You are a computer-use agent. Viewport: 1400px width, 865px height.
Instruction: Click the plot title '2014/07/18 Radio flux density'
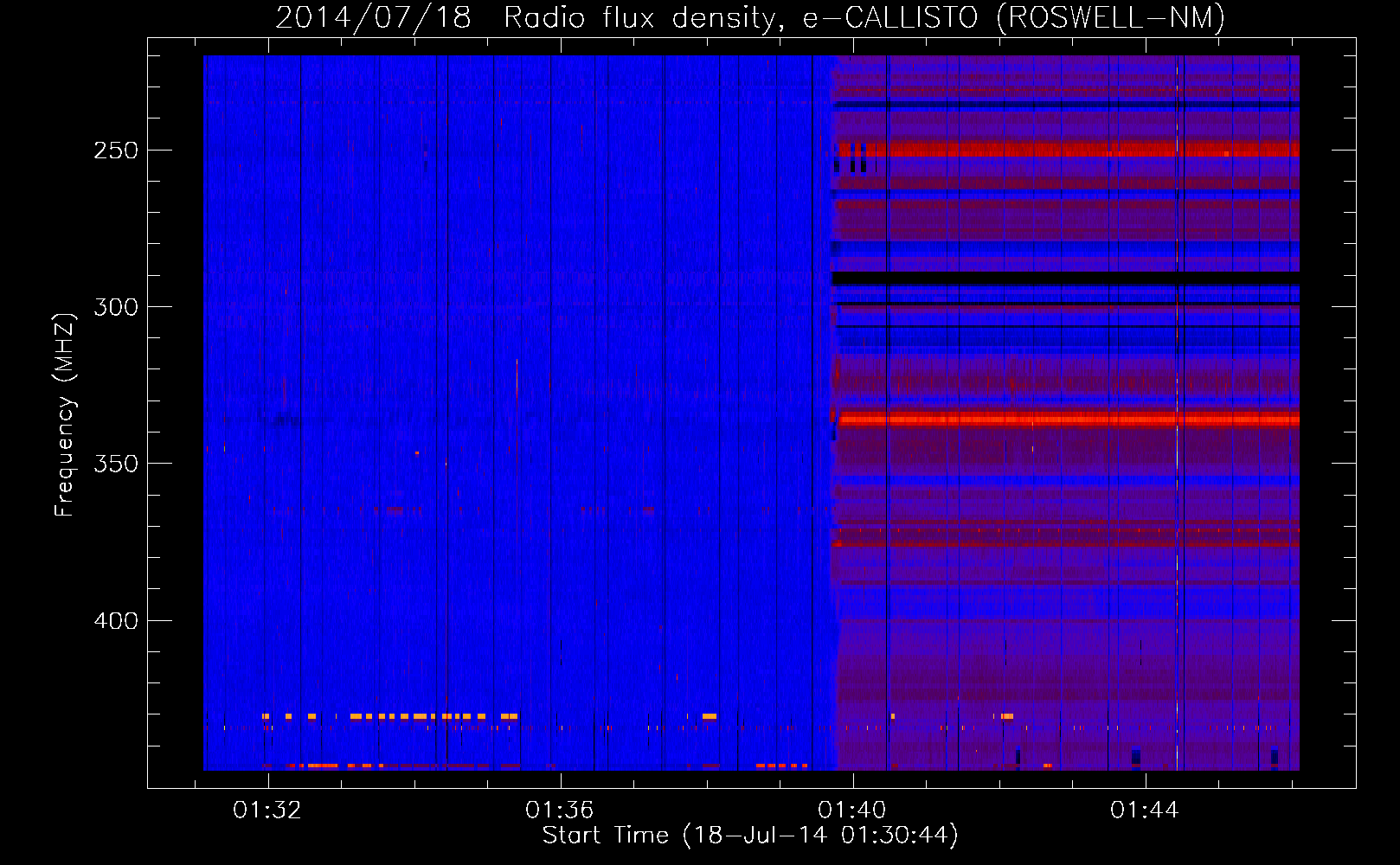[x=525, y=18]
